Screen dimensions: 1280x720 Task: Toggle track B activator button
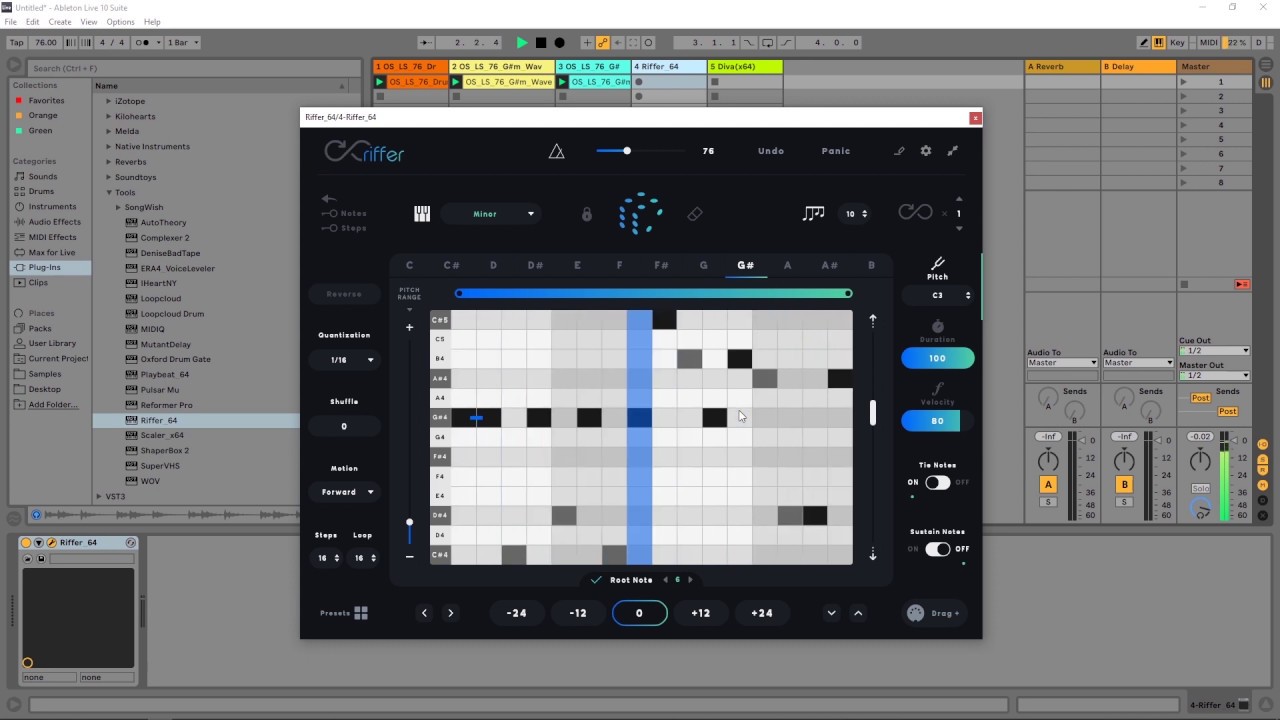click(x=1124, y=484)
